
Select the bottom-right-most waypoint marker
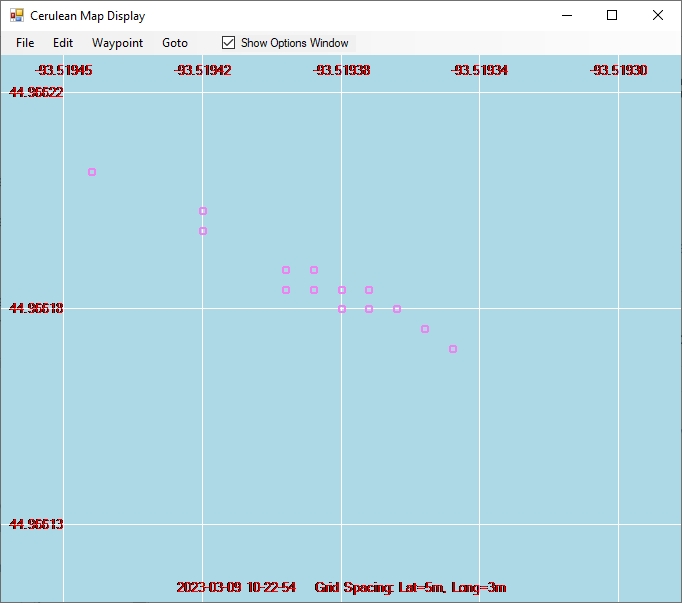(453, 349)
